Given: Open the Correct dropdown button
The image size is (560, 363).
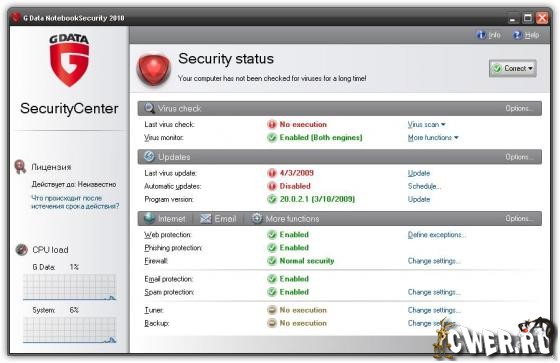Looking at the screenshot, I should 512,68.
